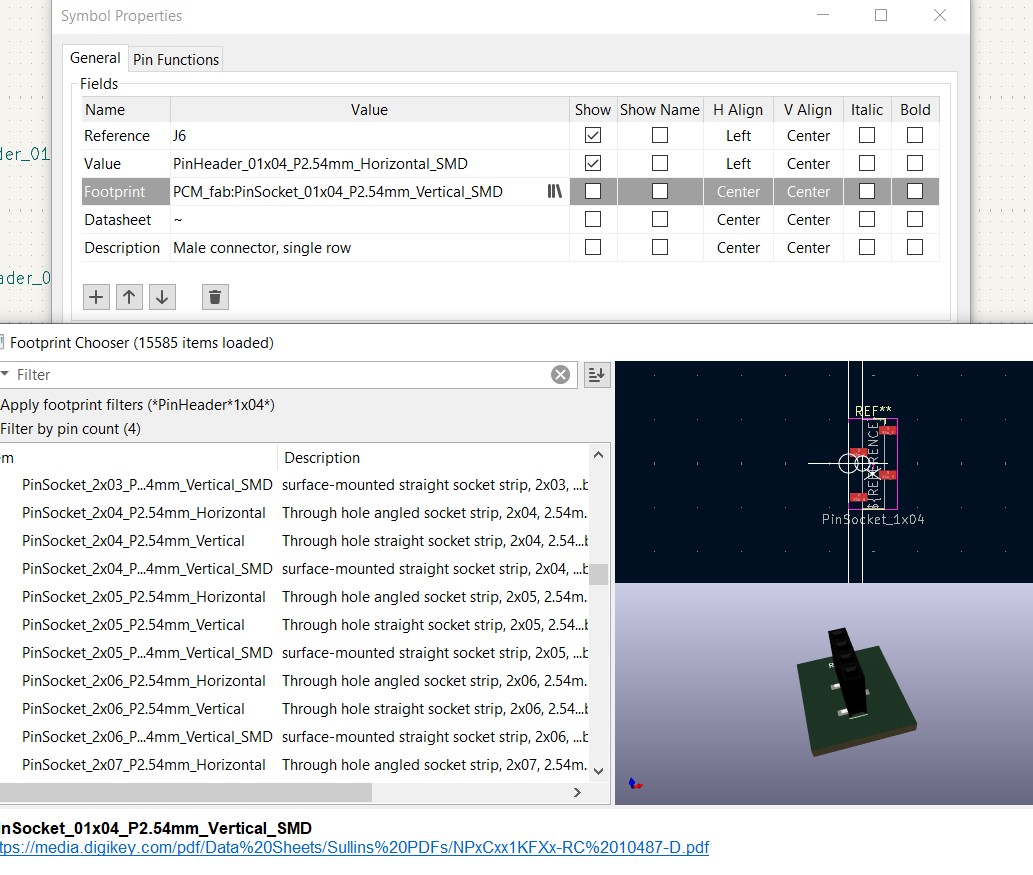Select PinSocket_2x04_P2.54mm_Vertical footprint
Image resolution: width=1033 pixels, height=875 pixels.
(133, 541)
